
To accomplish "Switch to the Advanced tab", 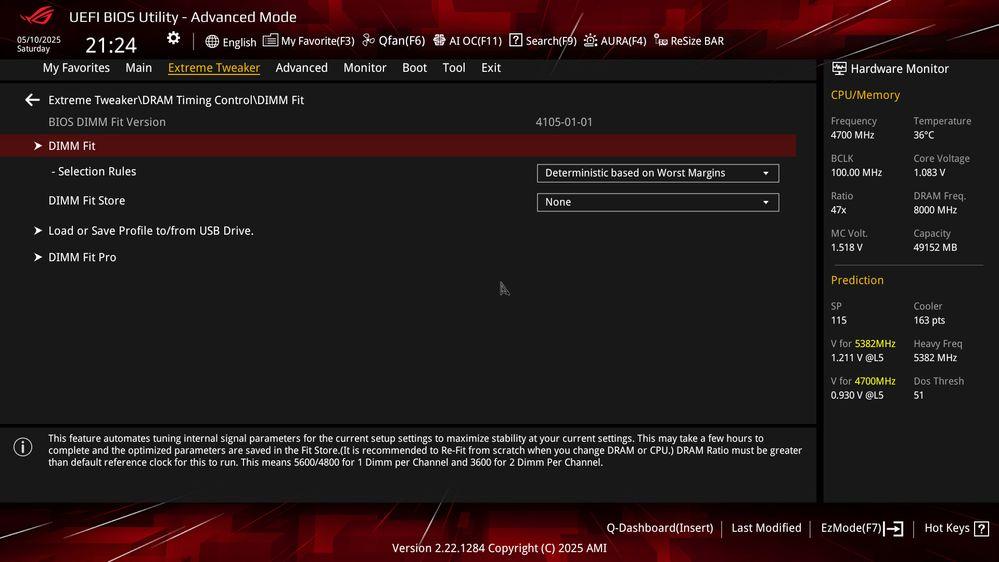I will (301, 68).
